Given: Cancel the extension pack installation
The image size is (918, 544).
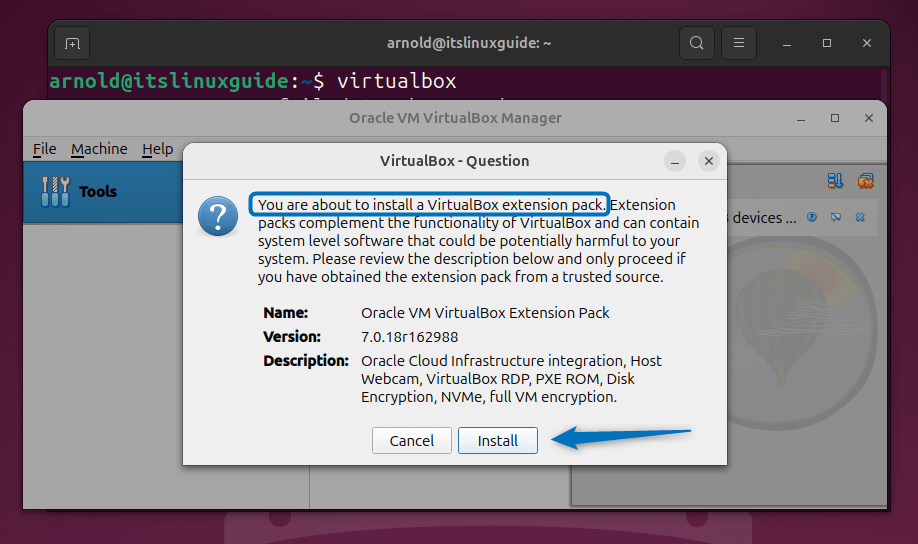Looking at the screenshot, I should click(412, 441).
